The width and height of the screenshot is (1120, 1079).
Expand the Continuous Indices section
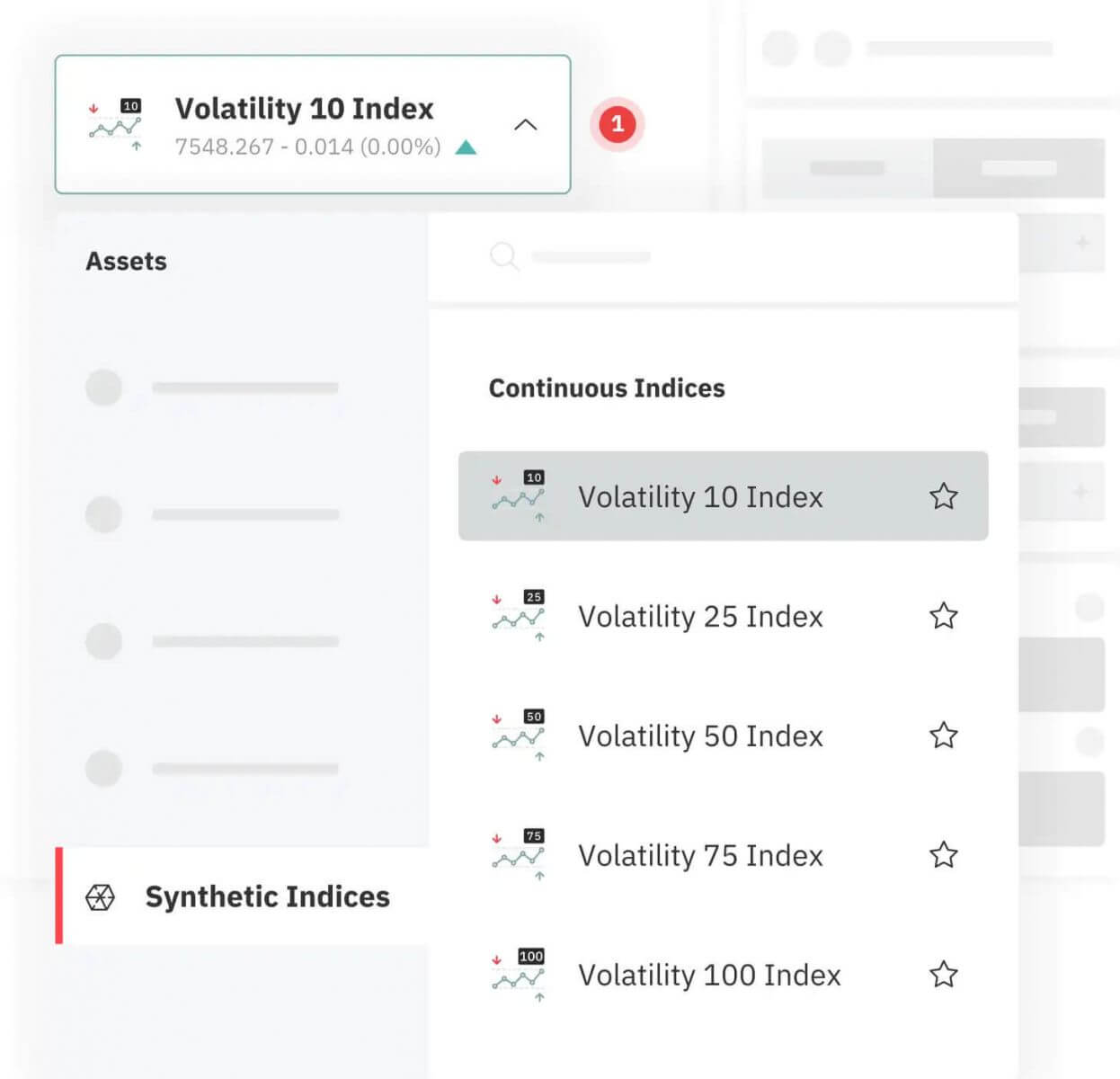click(x=607, y=388)
